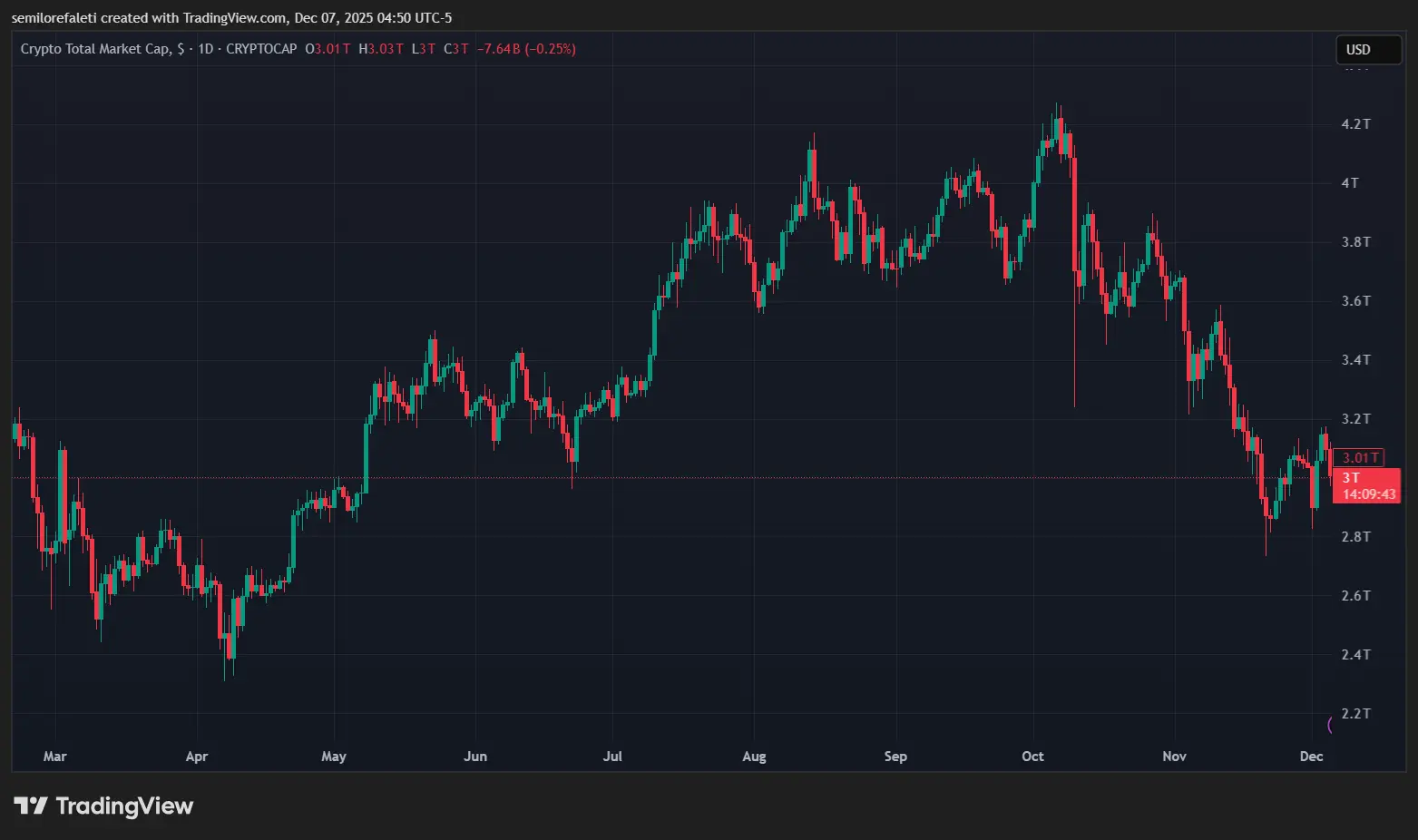Open the USD currency selector

tap(1368, 50)
